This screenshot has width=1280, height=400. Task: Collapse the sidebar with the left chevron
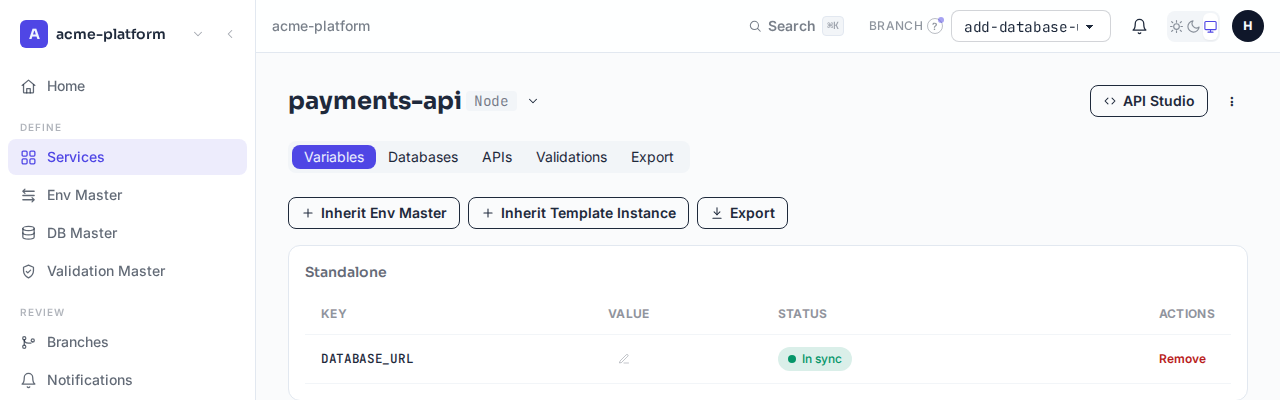[x=230, y=34]
